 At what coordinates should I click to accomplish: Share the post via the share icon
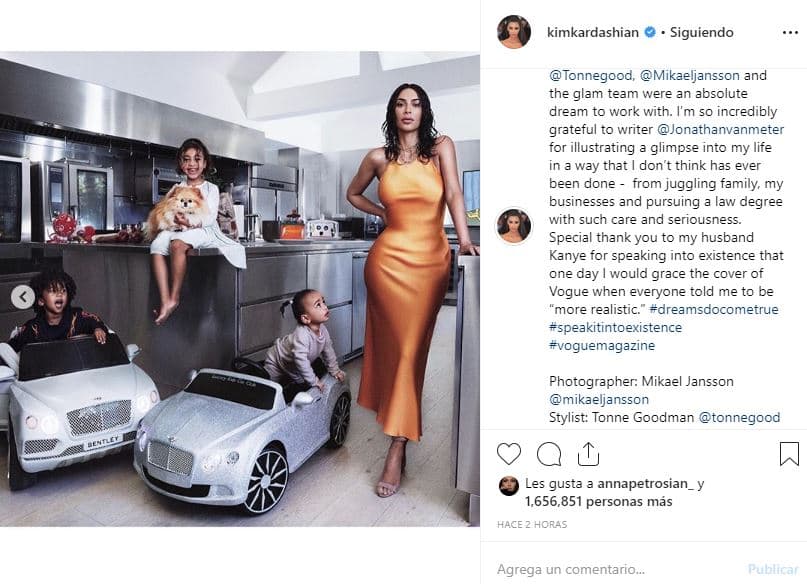point(588,454)
